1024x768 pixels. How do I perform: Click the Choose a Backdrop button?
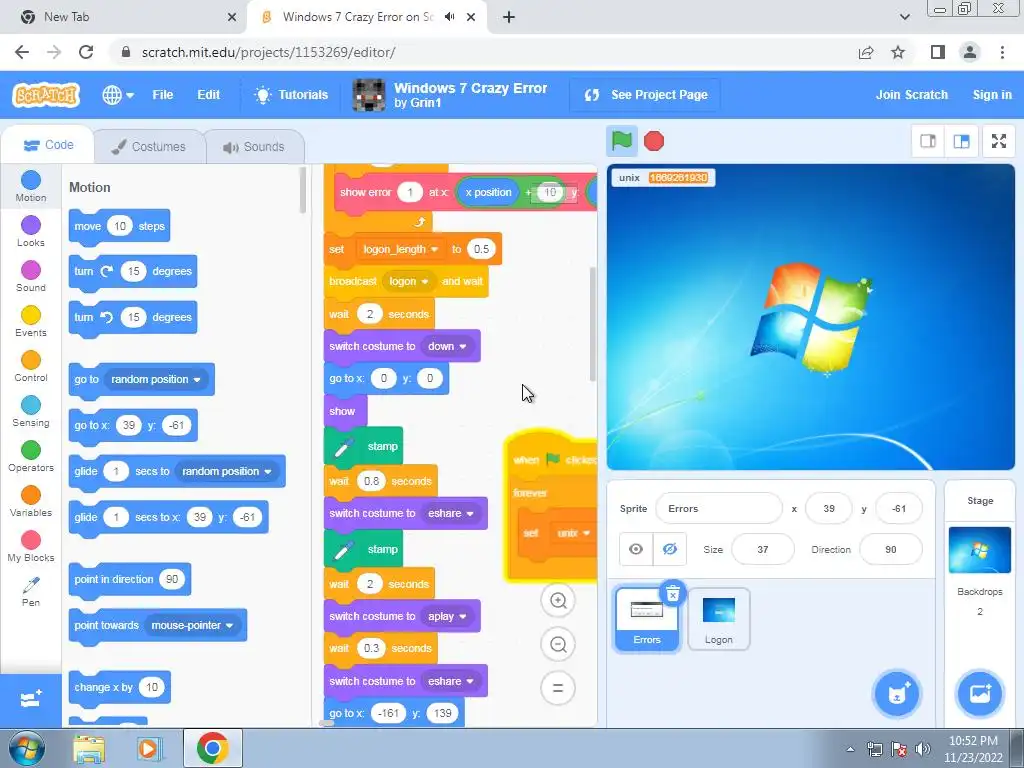tap(980, 694)
